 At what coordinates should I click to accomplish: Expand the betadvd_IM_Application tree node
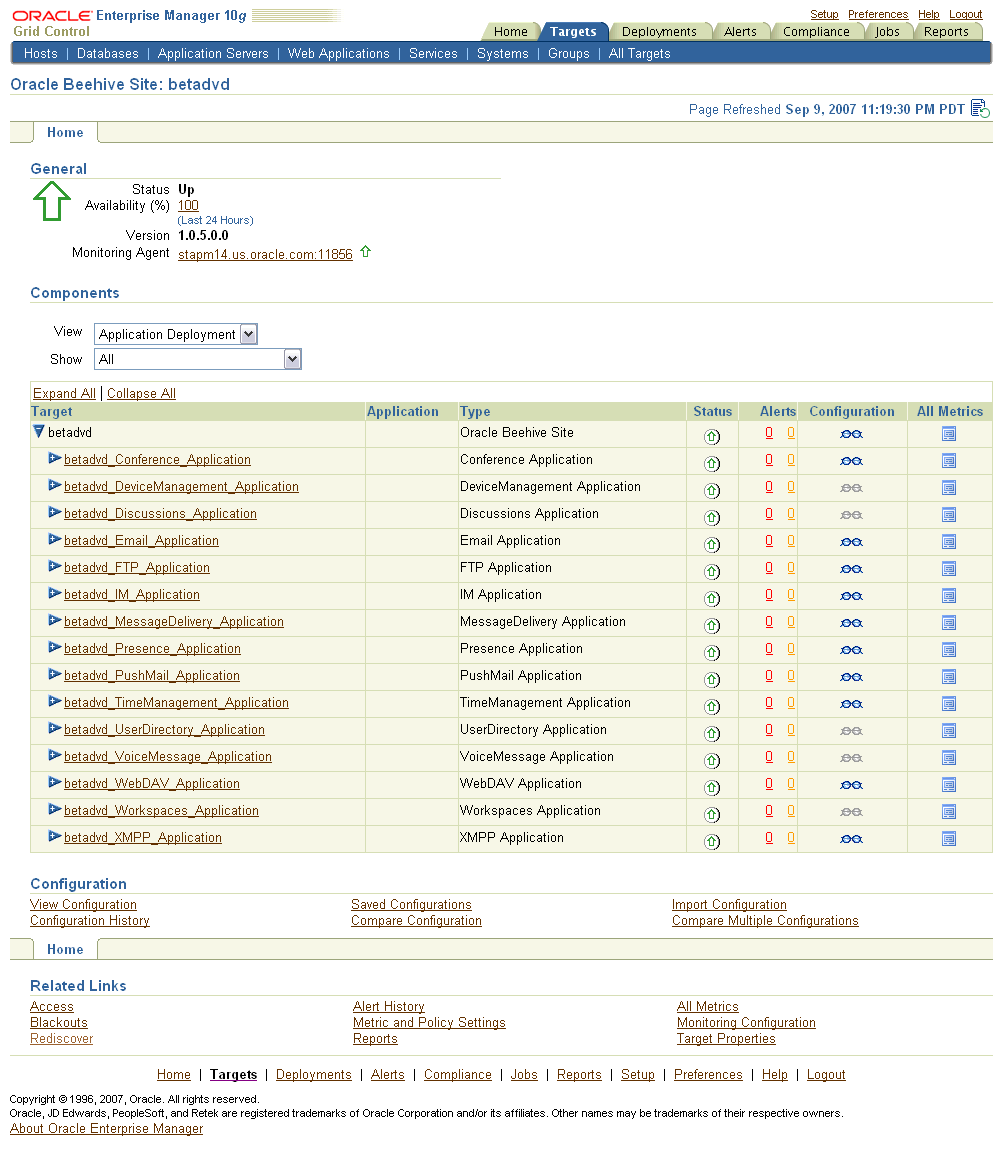(54, 593)
